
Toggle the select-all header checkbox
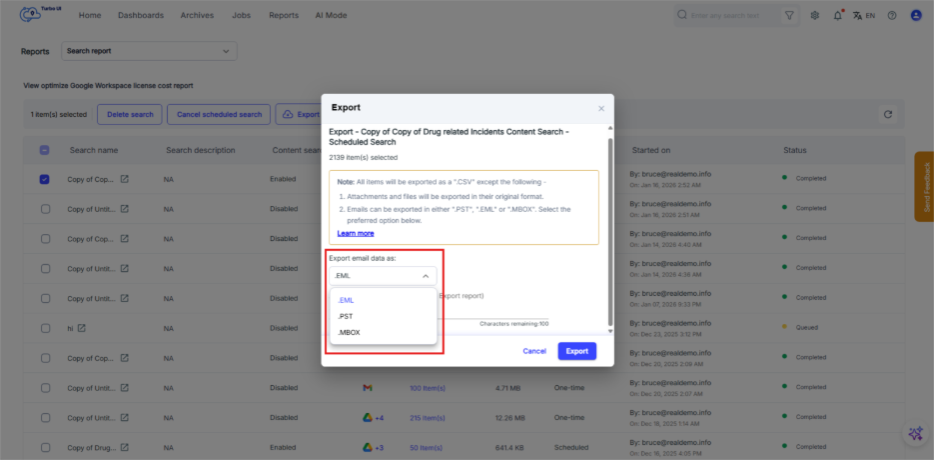coord(45,150)
